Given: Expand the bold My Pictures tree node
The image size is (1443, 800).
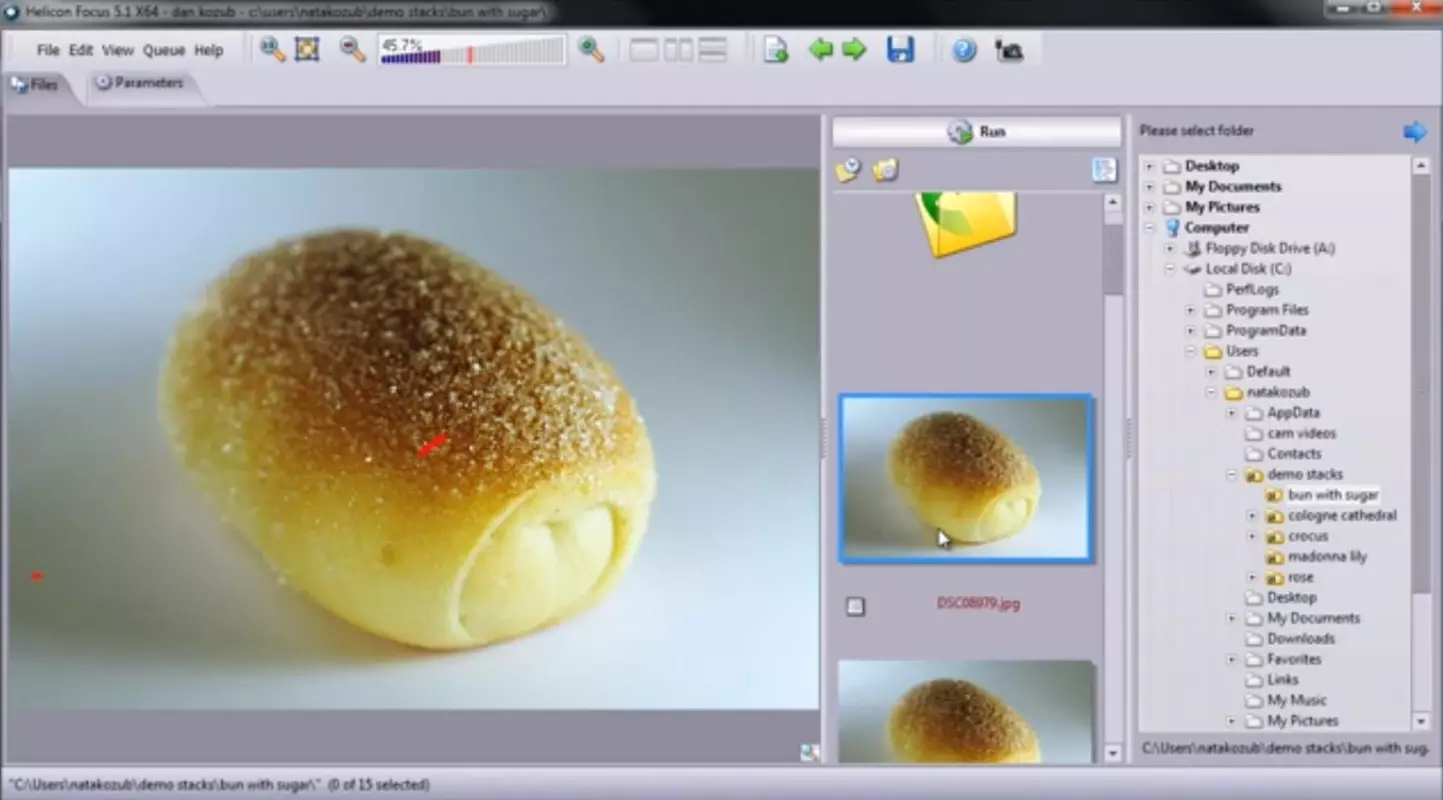Looking at the screenshot, I should (1149, 207).
